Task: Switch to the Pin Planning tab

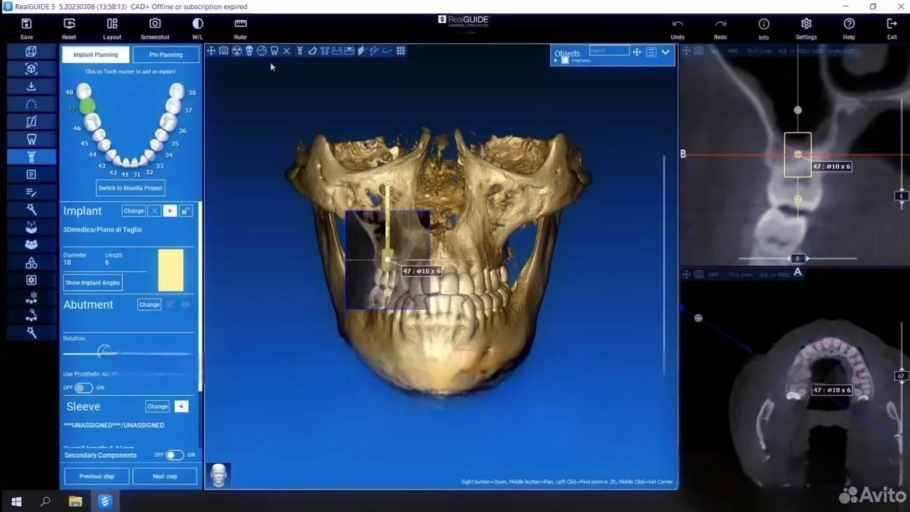Action: [166, 55]
